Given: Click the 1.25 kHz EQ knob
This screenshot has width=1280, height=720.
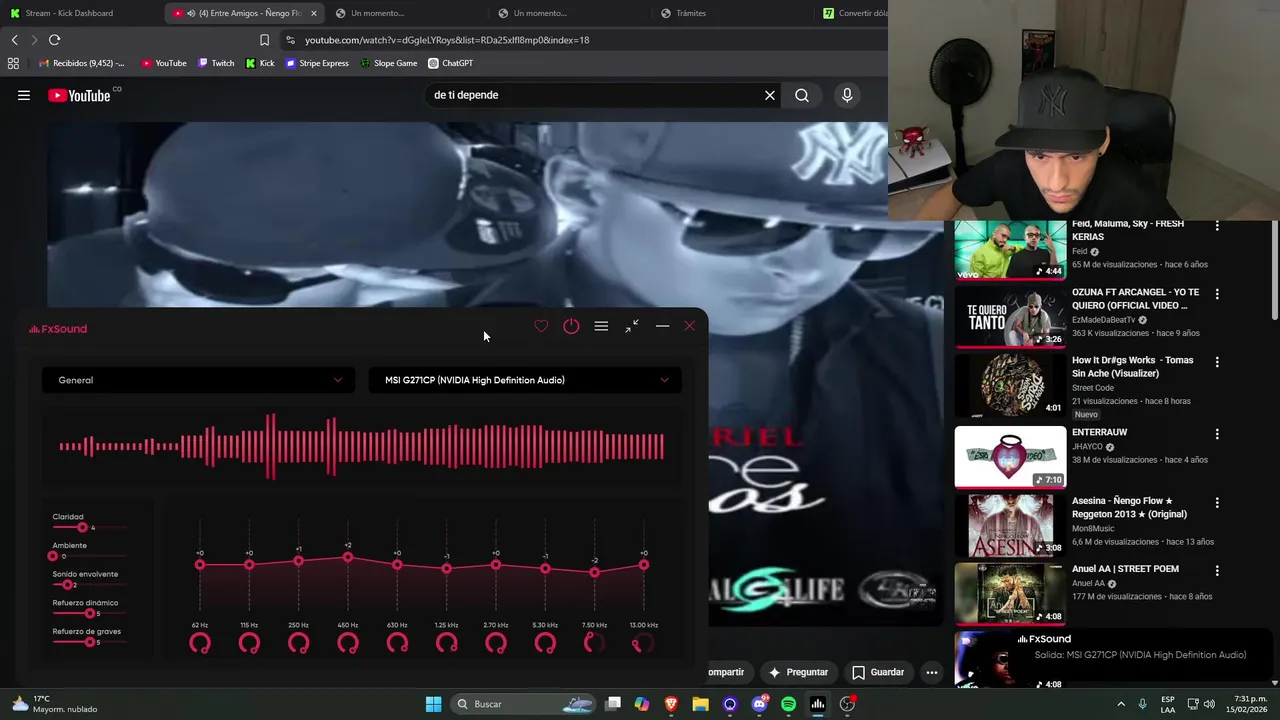Looking at the screenshot, I should point(447,644).
